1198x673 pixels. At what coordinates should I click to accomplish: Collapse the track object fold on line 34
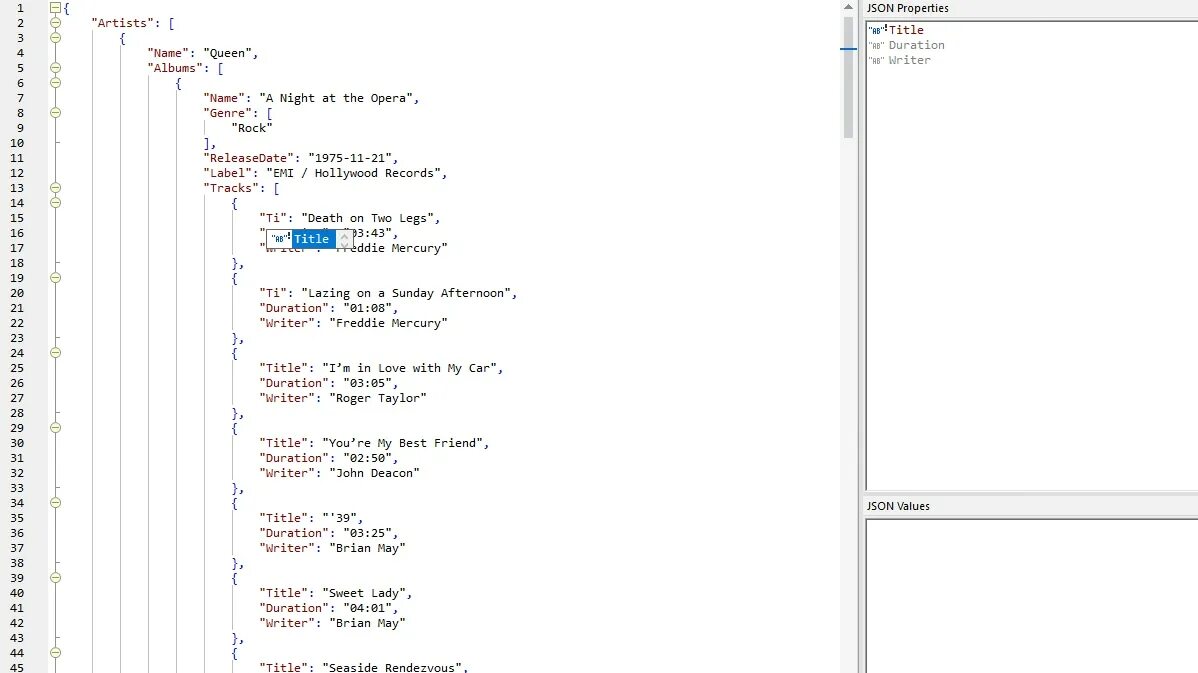pyautogui.click(x=55, y=503)
